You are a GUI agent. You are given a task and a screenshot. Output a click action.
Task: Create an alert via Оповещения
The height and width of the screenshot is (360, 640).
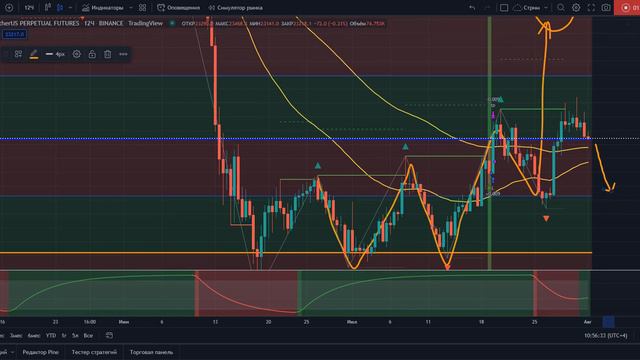(179, 7)
